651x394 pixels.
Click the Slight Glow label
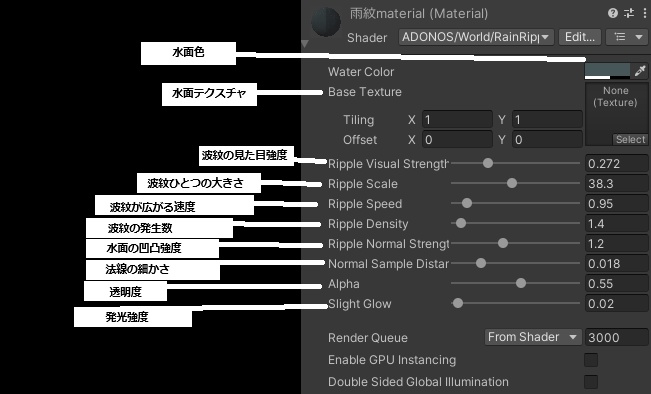(360, 304)
